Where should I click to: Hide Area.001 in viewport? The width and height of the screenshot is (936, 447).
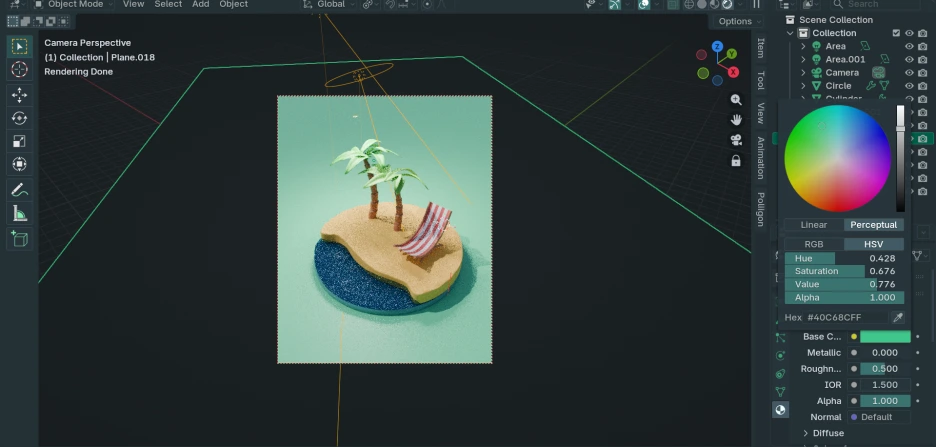coord(909,59)
